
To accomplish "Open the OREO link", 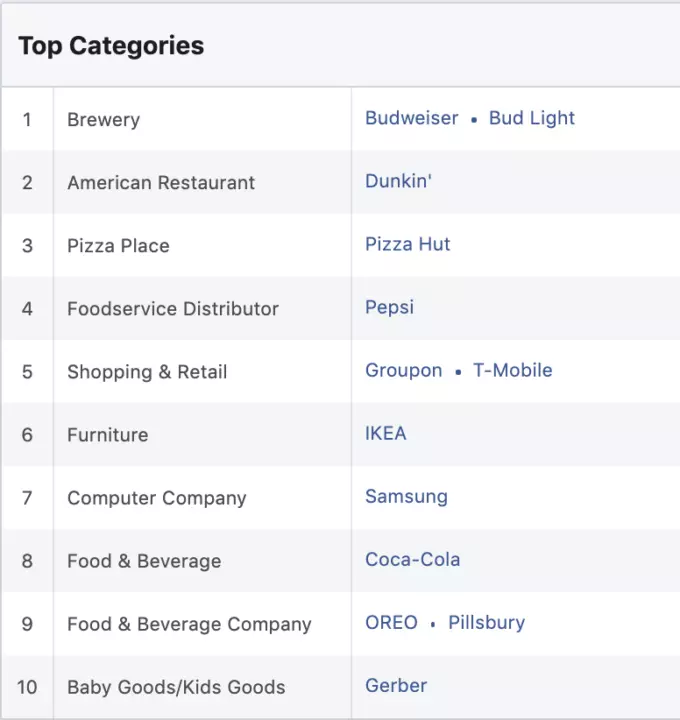I will (x=391, y=622).
